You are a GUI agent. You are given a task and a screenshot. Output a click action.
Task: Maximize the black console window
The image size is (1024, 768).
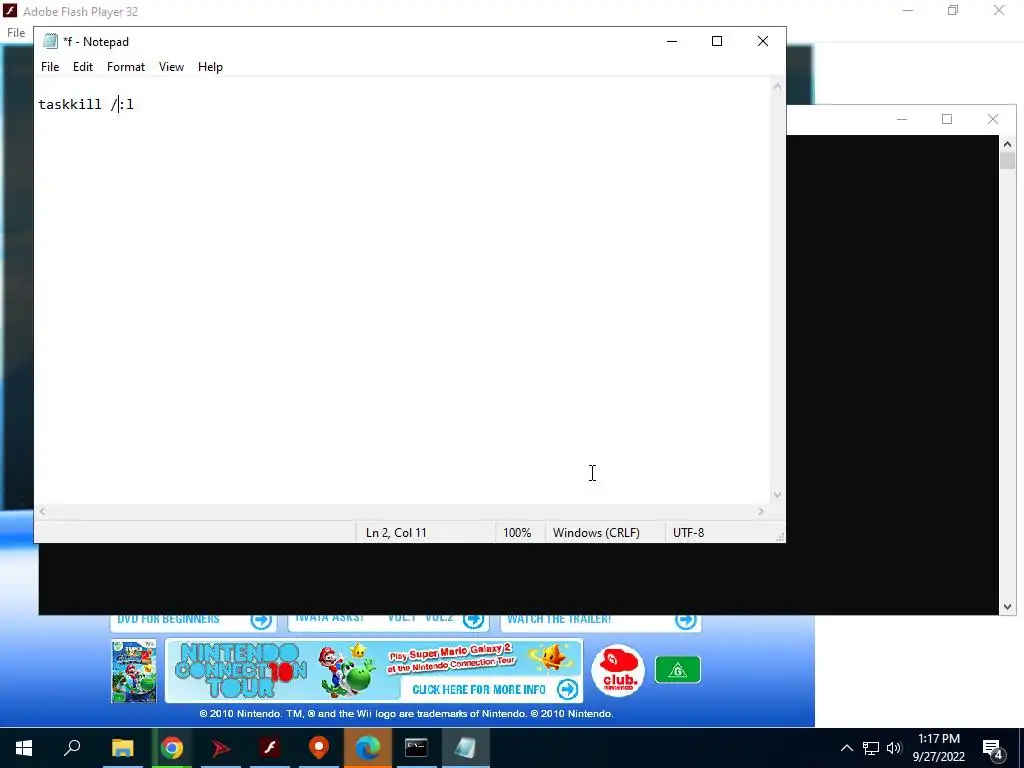click(x=947, y=119)
